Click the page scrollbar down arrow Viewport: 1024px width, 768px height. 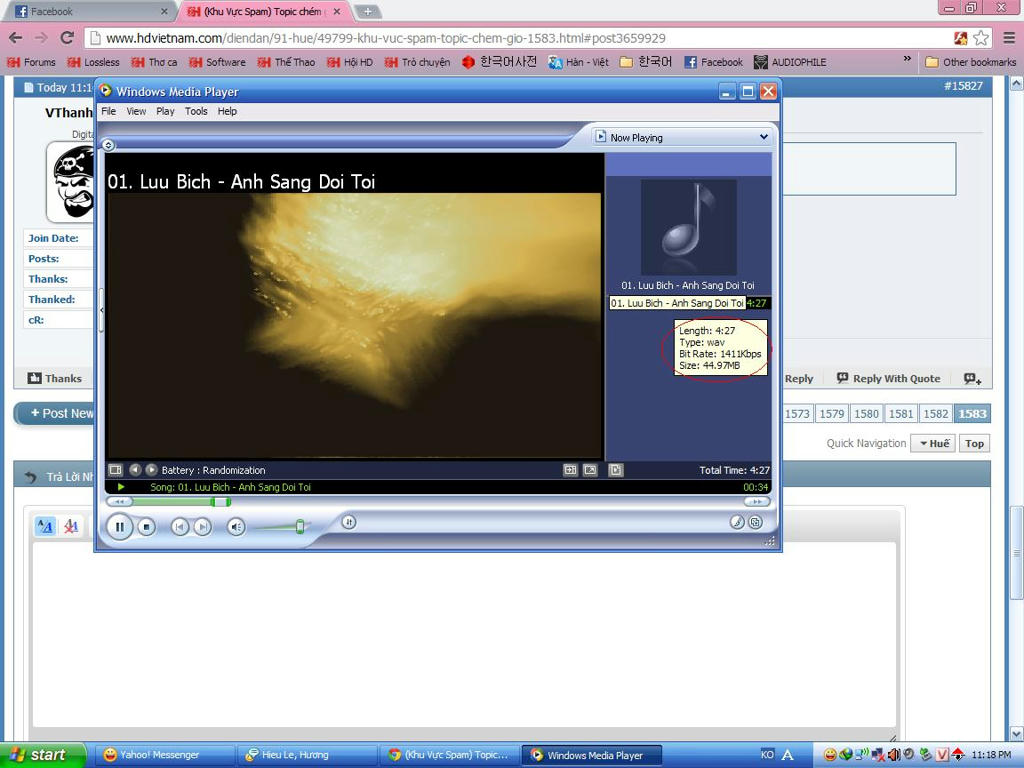coord(1017,733)
